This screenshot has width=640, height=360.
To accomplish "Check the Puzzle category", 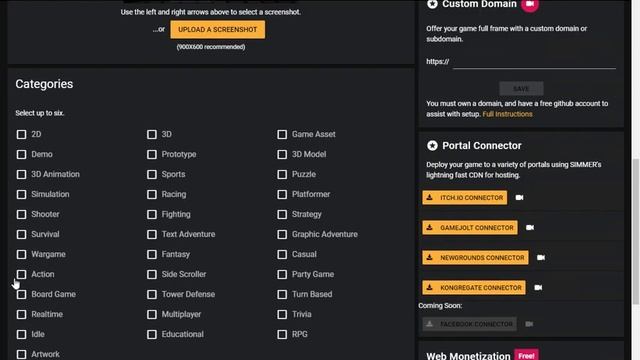I will (x=282, y=174).
